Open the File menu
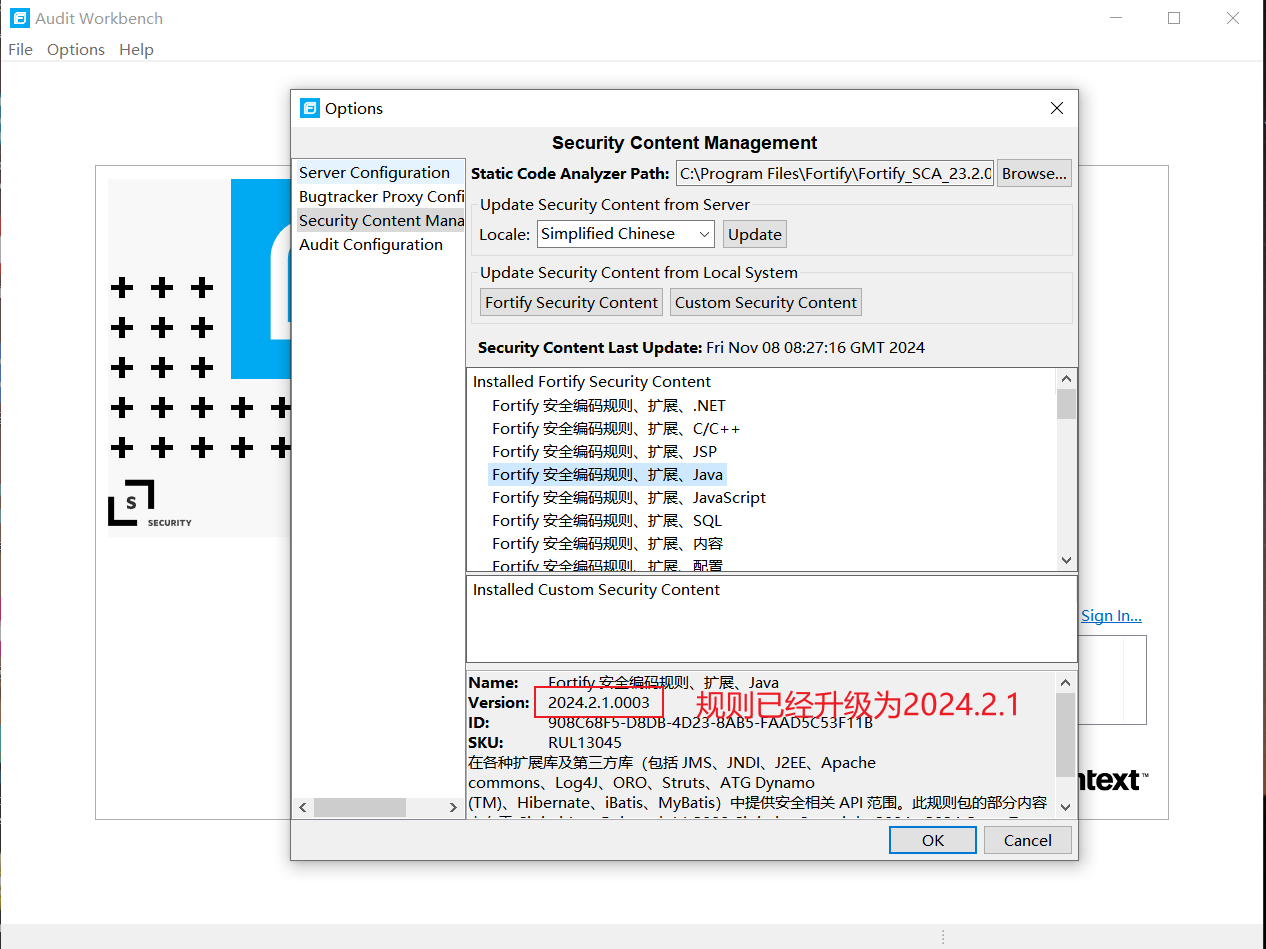Screen dimensions: 1266x949 click(x=20, y=49)
